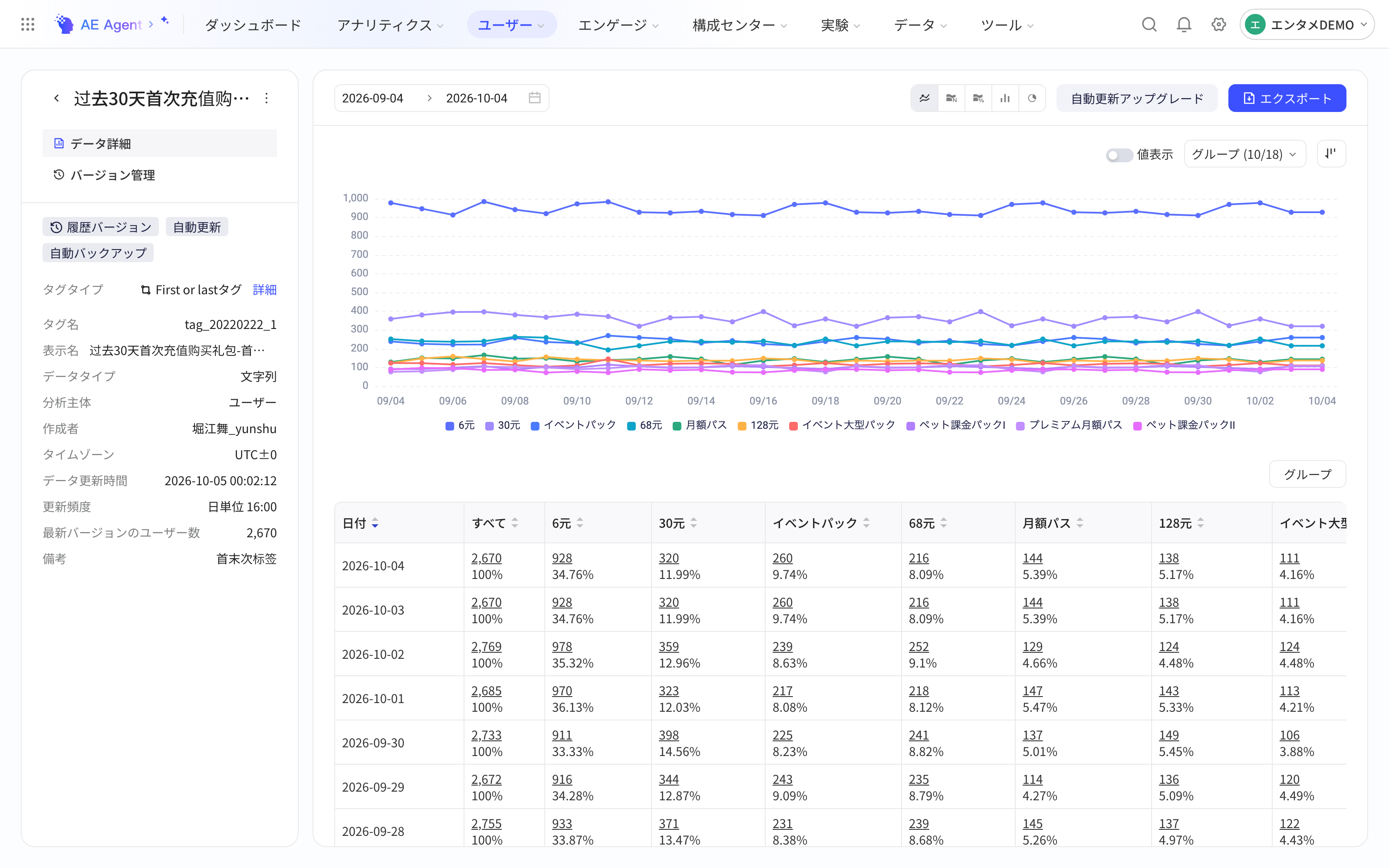Screen dimensions: 1389x868
Task: Select バージョン管理 in side panel
Action: tap(160, 175)
